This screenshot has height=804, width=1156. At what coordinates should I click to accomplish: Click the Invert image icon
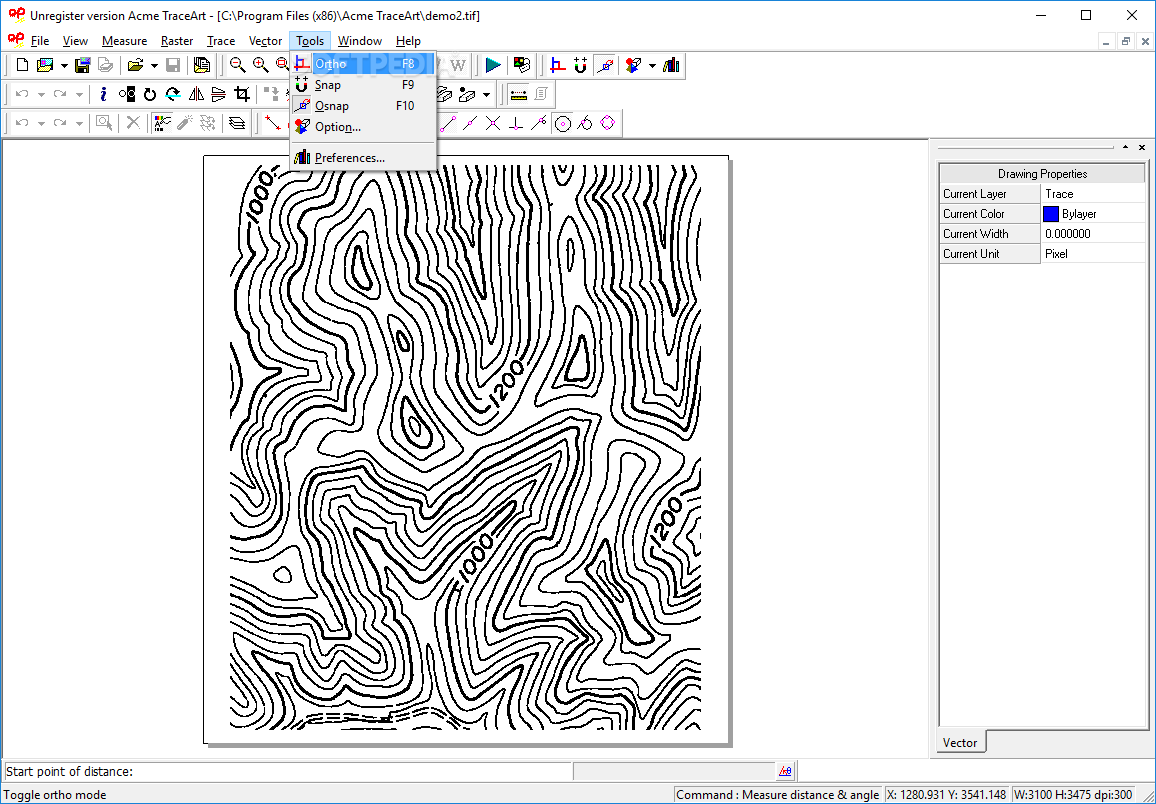pos(127,94)
